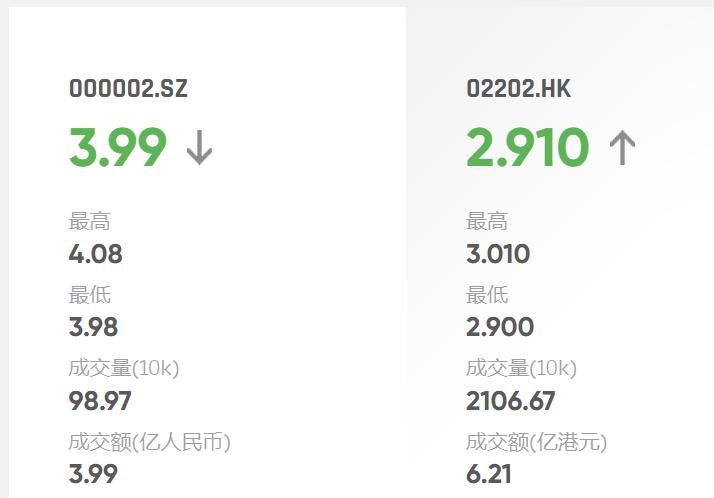The width and height of the screenshot is (714, 498).
Task: Click the 成交额(亿港元) label
Action: click(536, 442)
